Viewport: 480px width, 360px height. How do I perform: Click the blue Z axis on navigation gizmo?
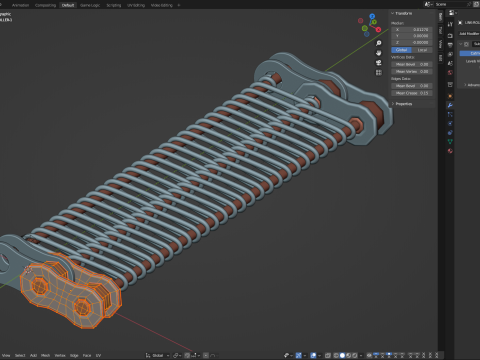pos(372,16)
